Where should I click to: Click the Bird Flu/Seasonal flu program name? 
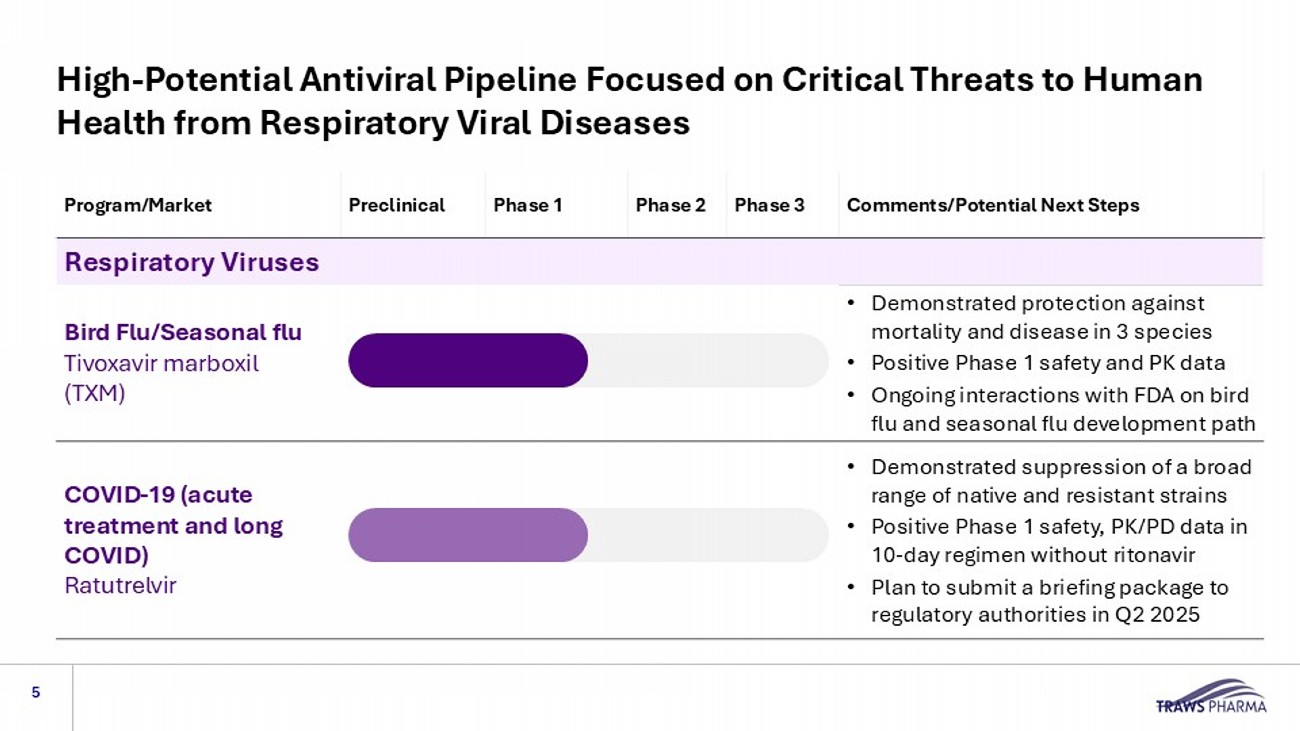[183, 332]
